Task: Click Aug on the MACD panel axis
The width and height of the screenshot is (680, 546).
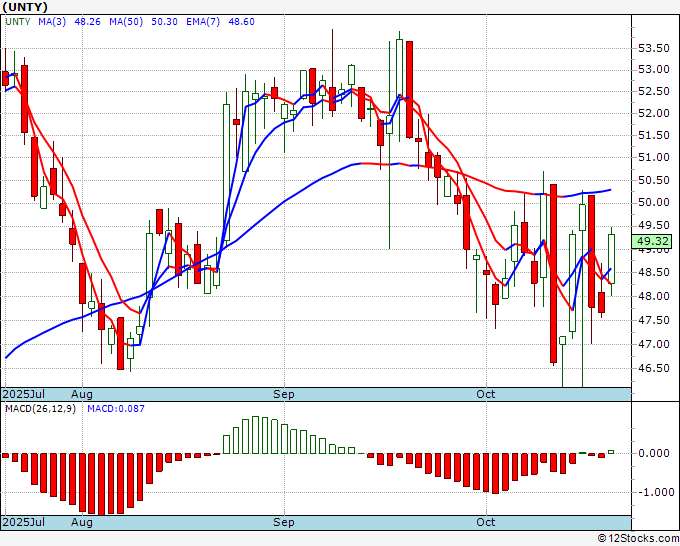Action: coord(82,522)
